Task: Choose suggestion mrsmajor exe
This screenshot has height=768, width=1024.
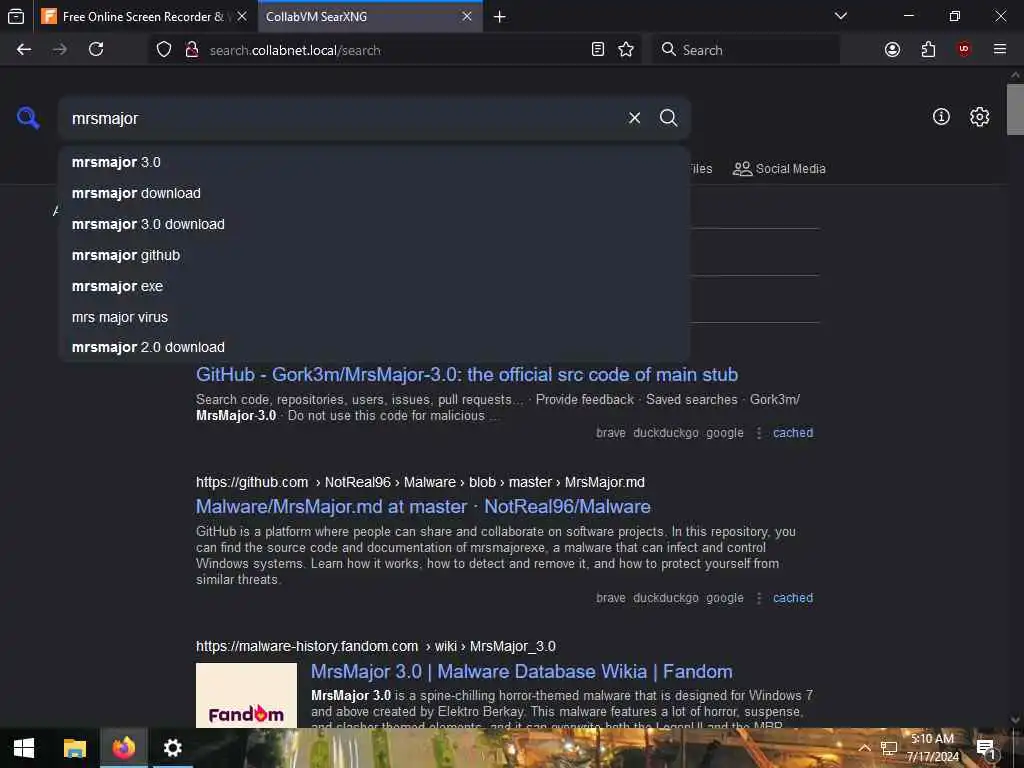Action: click(374, 286)
